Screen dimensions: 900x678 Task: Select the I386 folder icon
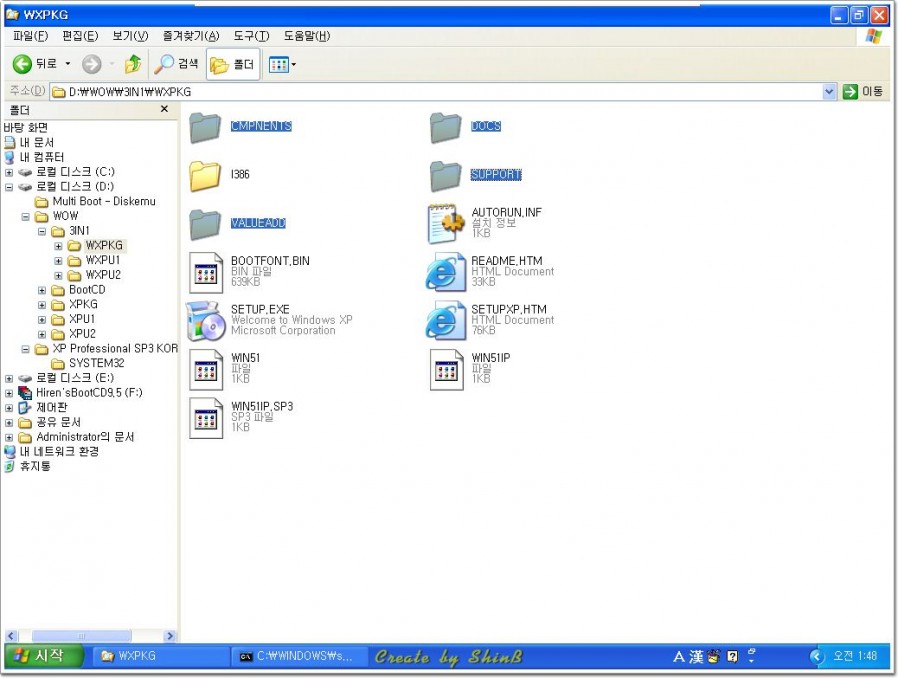(x=205, y=175)
